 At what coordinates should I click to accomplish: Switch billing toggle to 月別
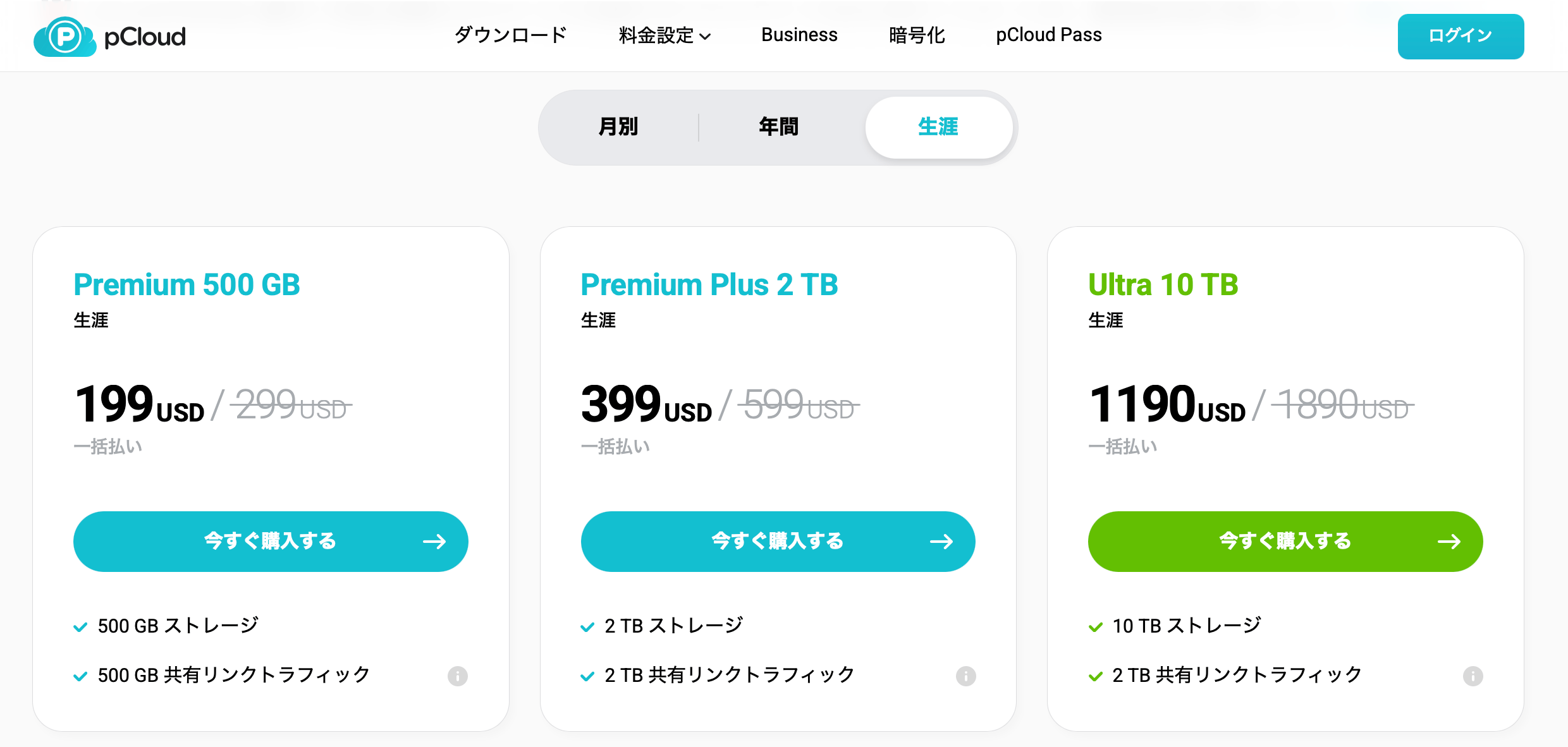click(618, 127)
